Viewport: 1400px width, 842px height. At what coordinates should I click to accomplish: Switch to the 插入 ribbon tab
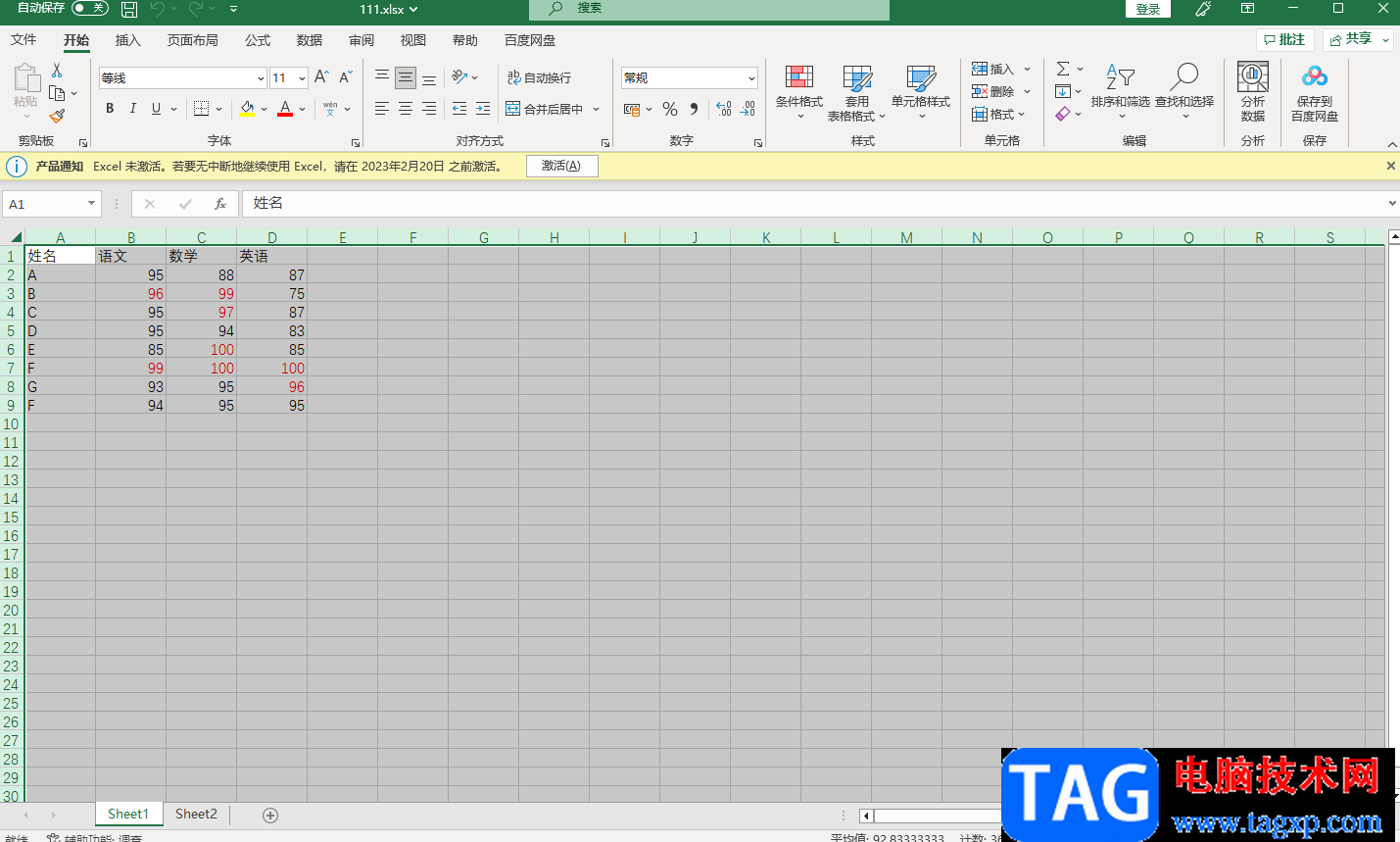128,40
